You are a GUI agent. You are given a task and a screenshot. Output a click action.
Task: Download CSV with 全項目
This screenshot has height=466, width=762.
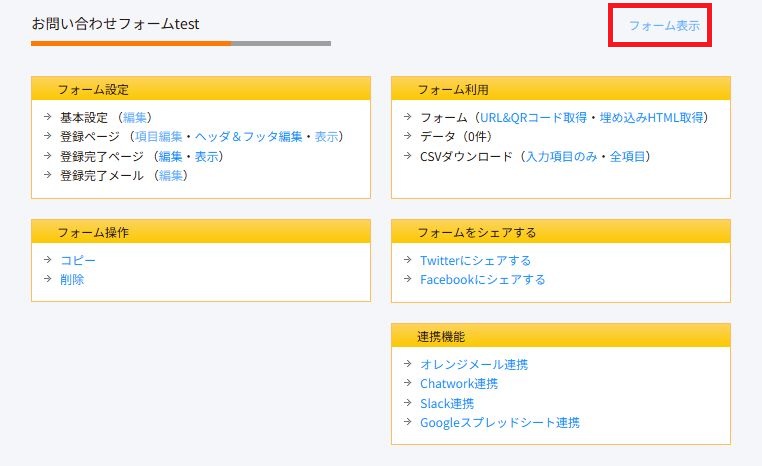(x=627, y=156)
